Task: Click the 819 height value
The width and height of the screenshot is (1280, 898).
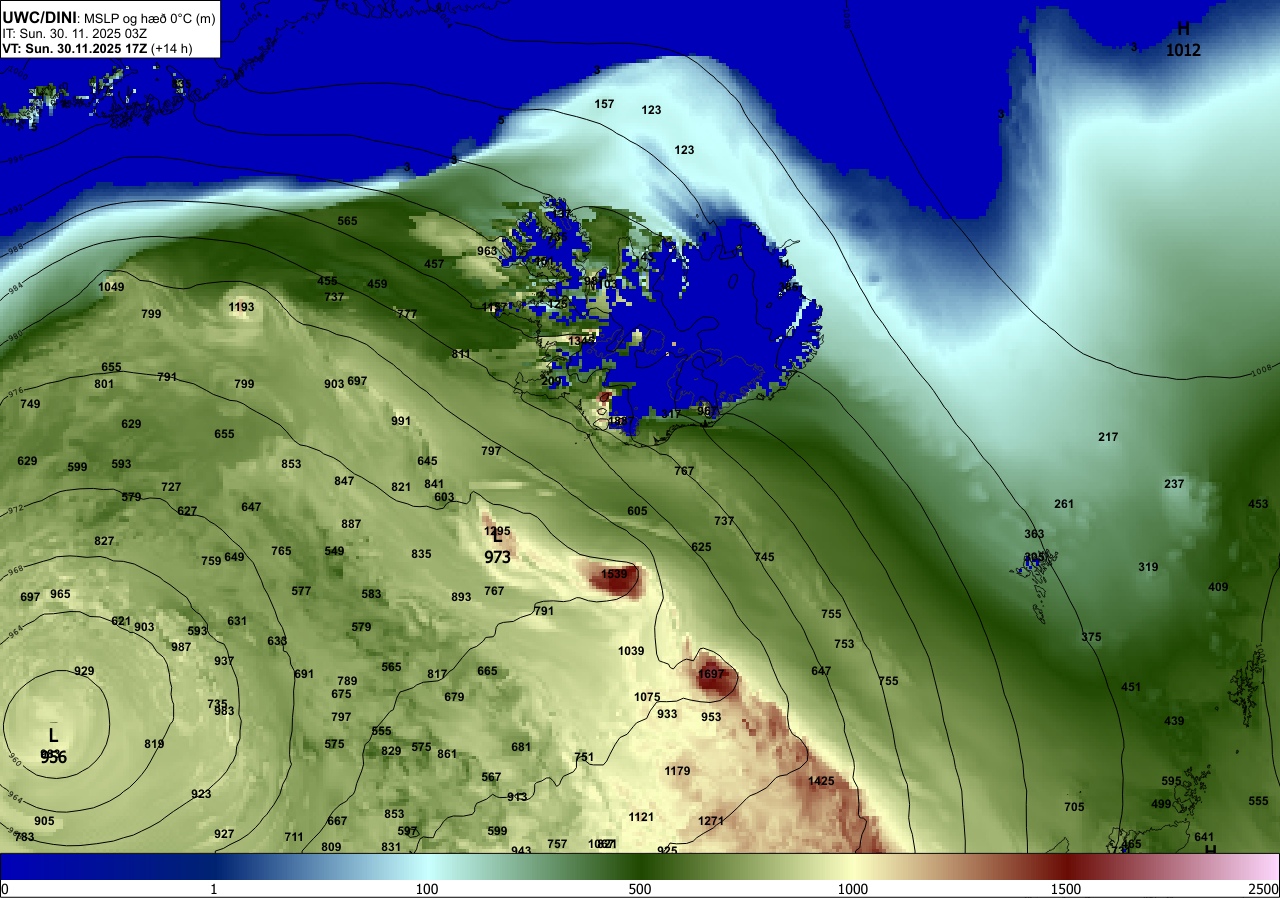Action: coord(154,744)
